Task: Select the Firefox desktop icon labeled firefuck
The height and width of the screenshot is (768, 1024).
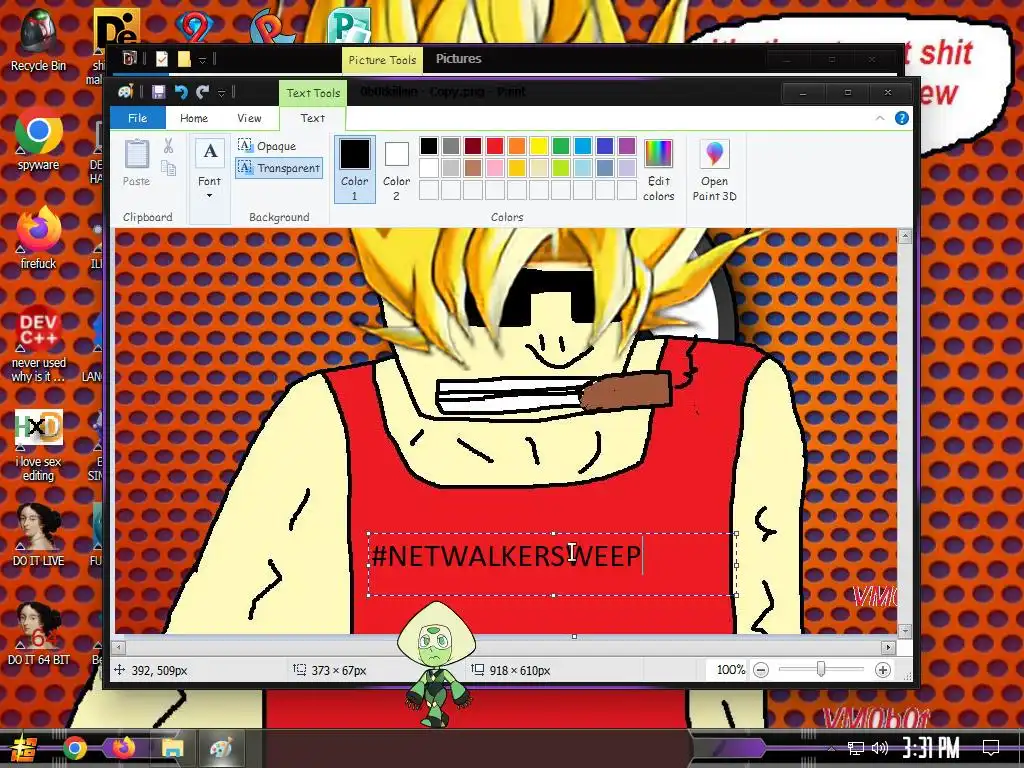Action: click(38, 238)
